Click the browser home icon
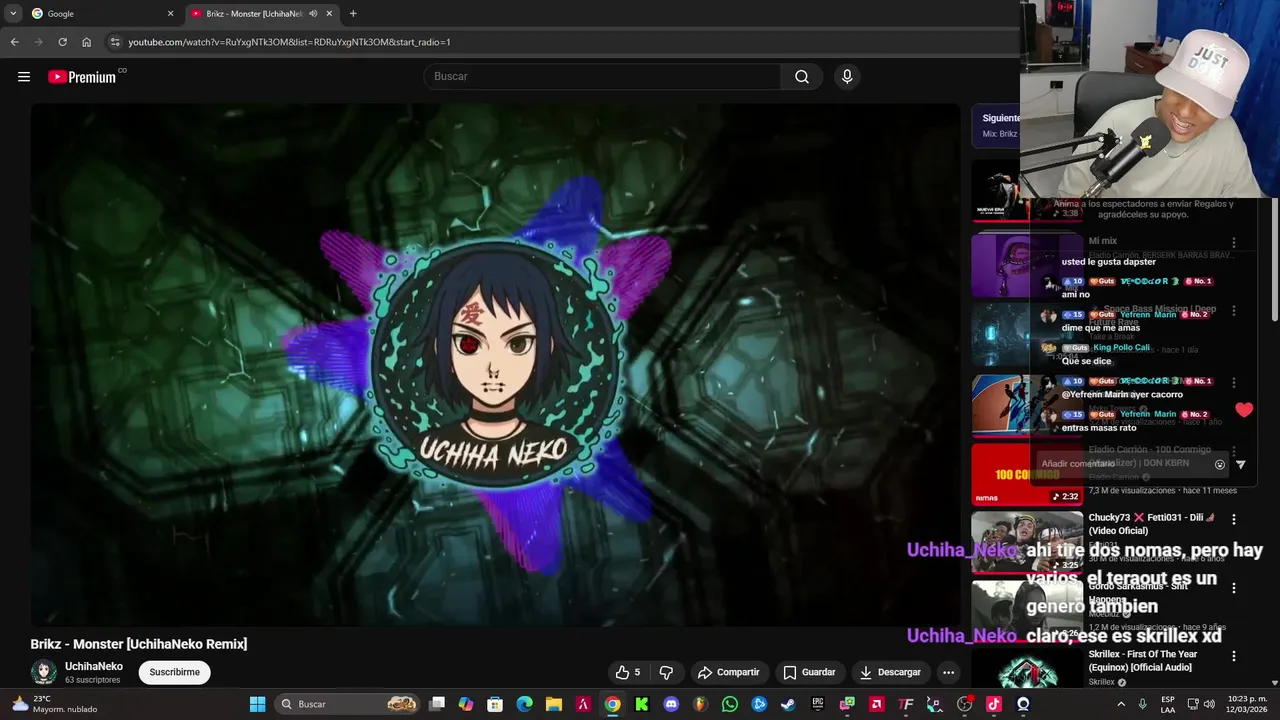 (x=86, y=42)
